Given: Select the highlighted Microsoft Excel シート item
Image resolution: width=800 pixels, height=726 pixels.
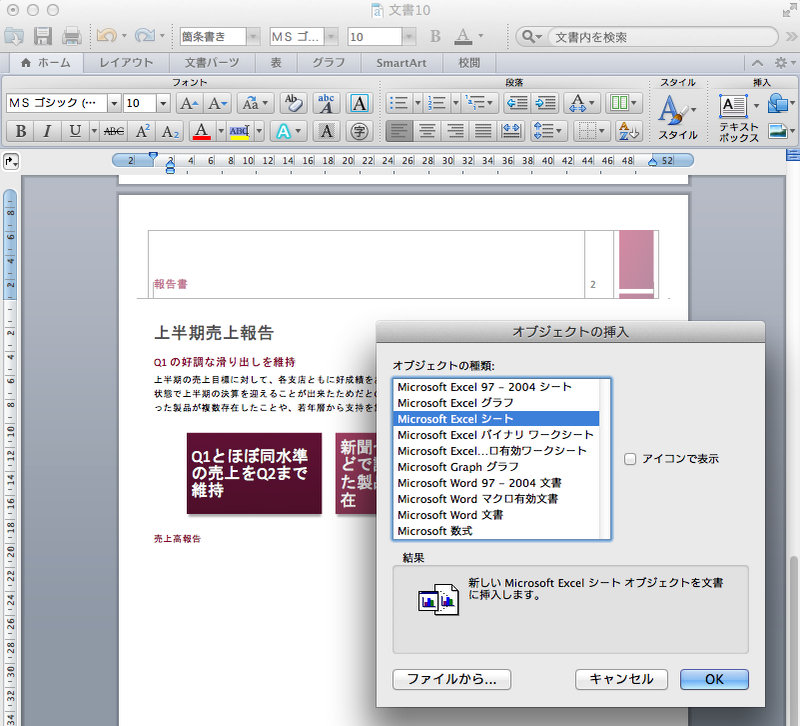Looking at the screenshot, I should coord(496,419).
